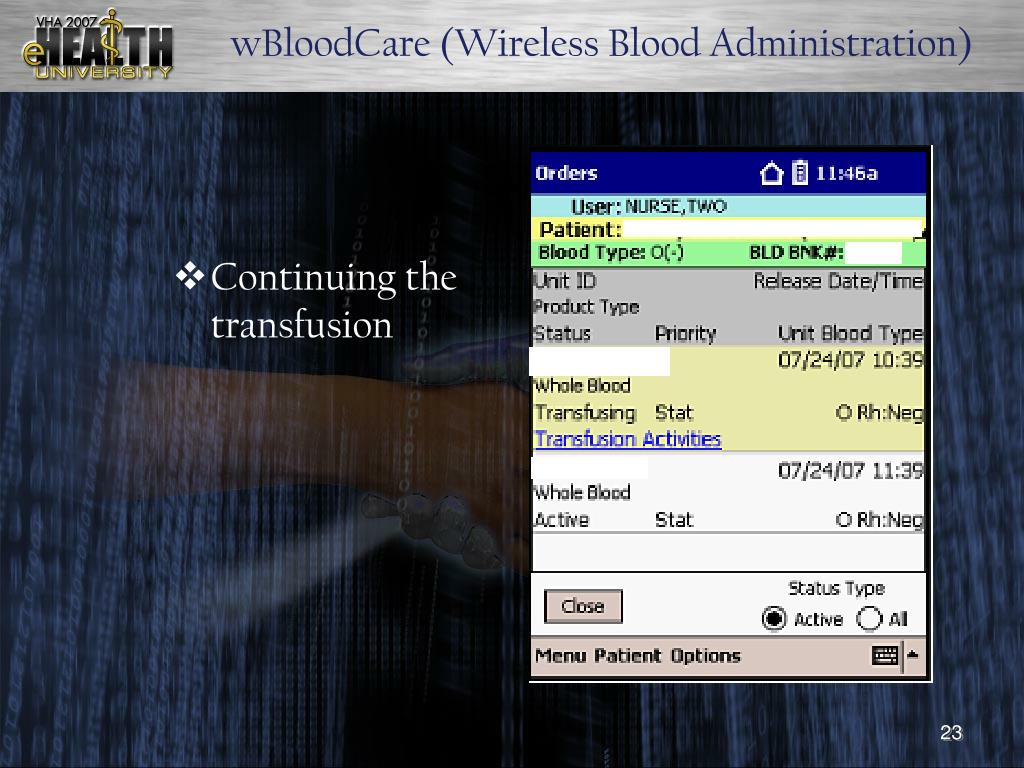Image resolution: width=1024 pixels, height=768 pixels.
Task: Click the Product Type header label
Action: (x=586, y=307)
